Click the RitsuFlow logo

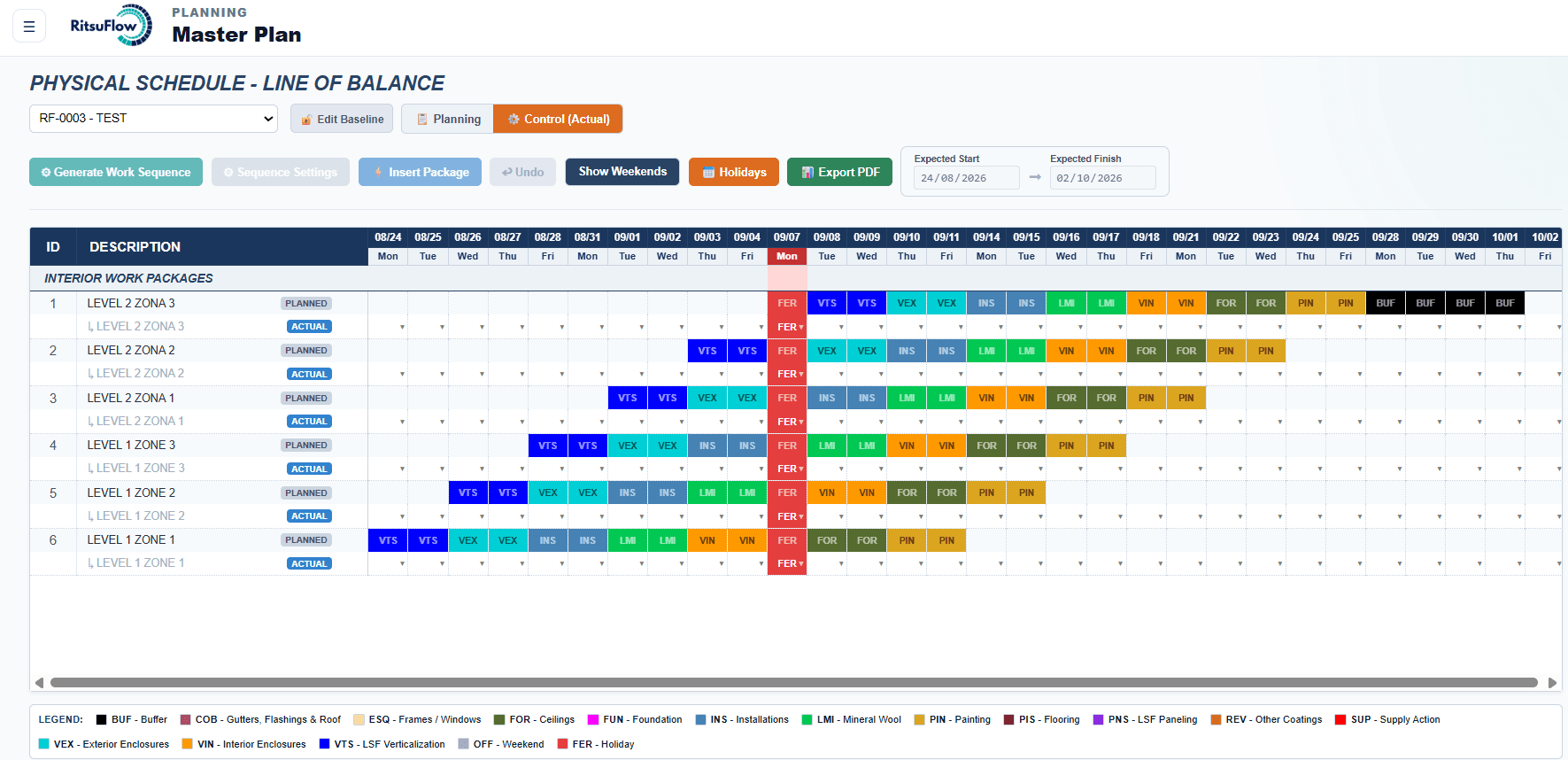pos(112,25)
